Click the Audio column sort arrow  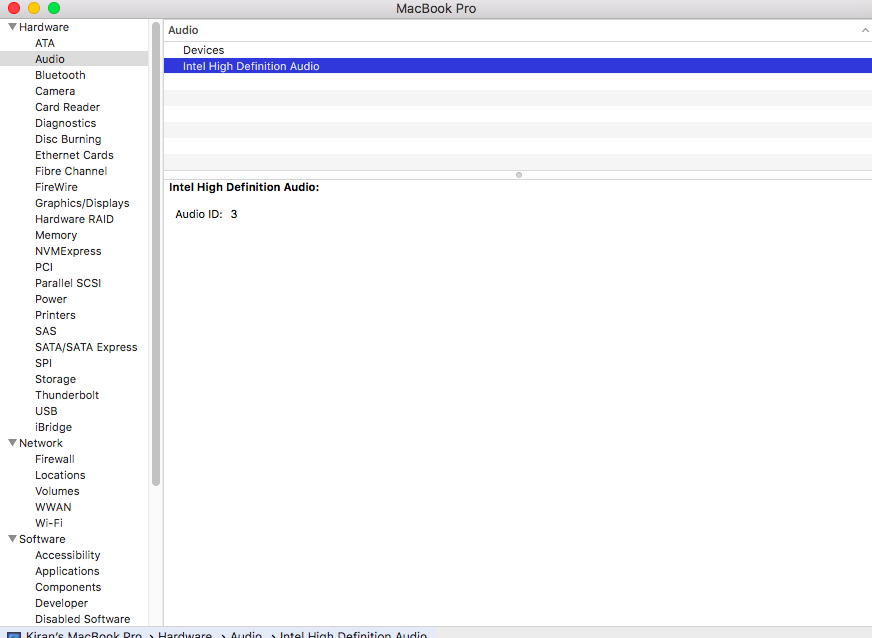click(864, 30)
